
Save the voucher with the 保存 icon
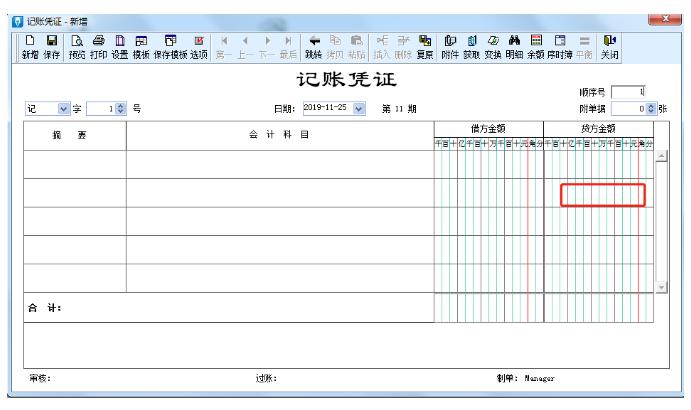pyautogui.click(x=52, y=47)
